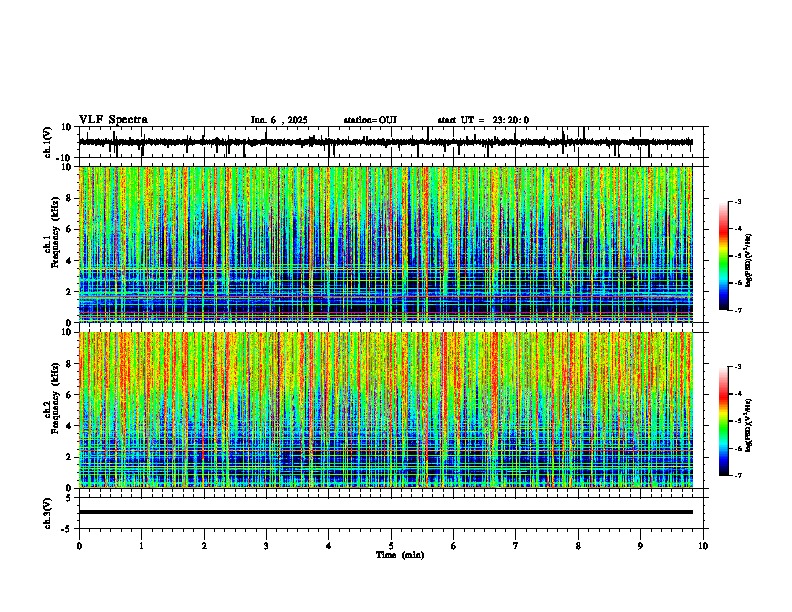Click the ch.1 color bar unit label

[749, 260]
